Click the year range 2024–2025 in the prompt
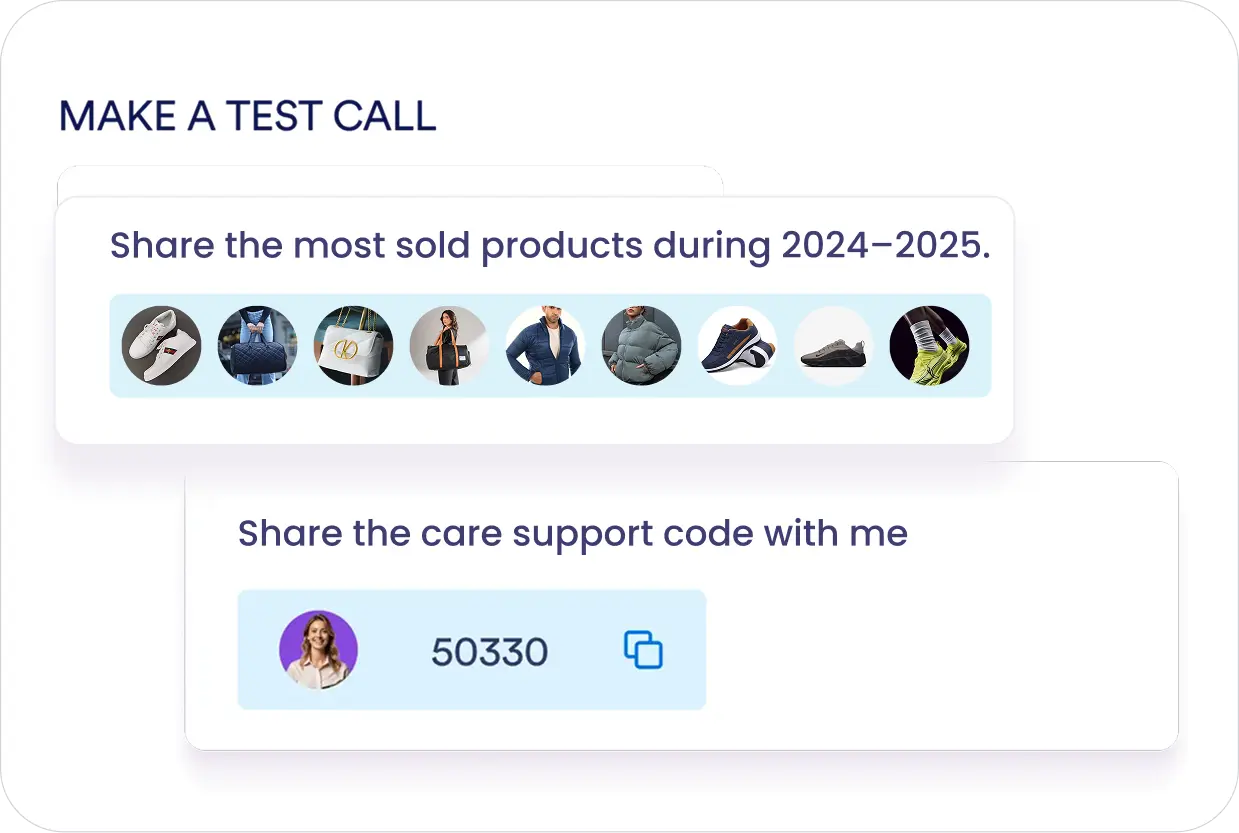The height and width of the screenshot is (833, 1239). pos(885,245)
